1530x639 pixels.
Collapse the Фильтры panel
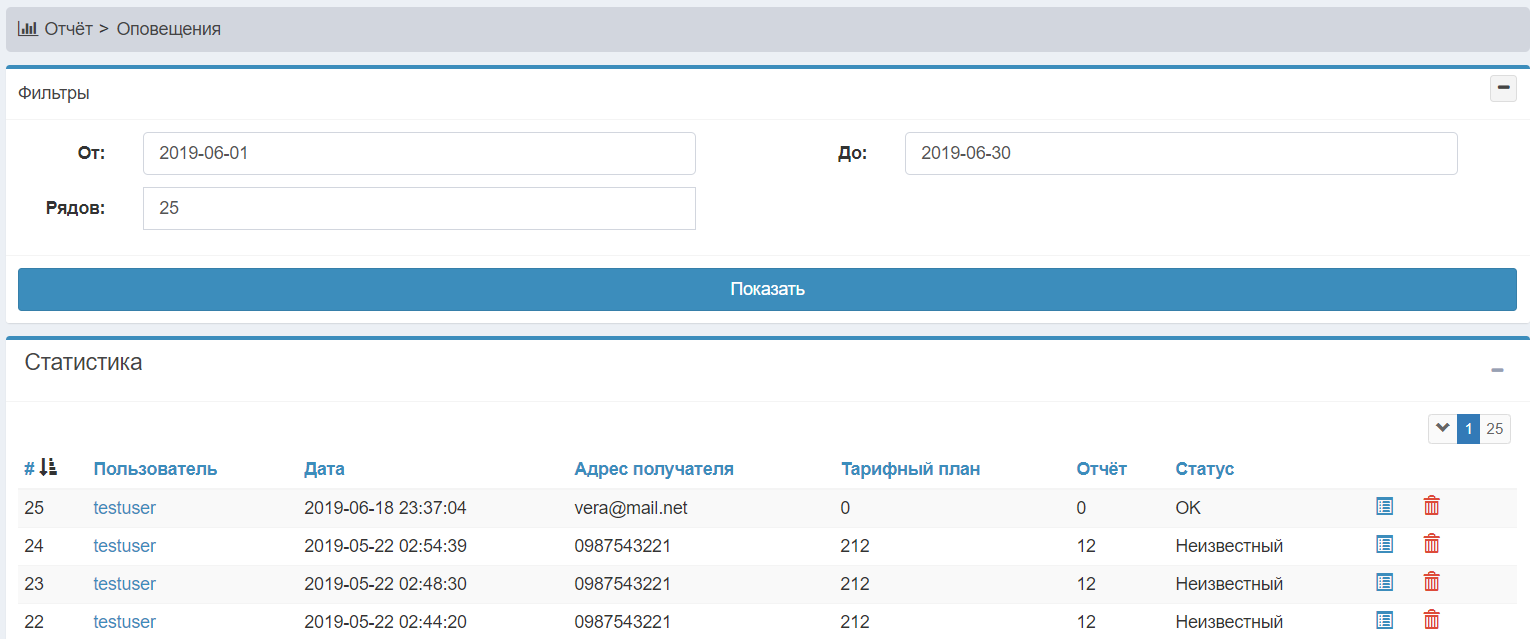tap(1503, 89)
